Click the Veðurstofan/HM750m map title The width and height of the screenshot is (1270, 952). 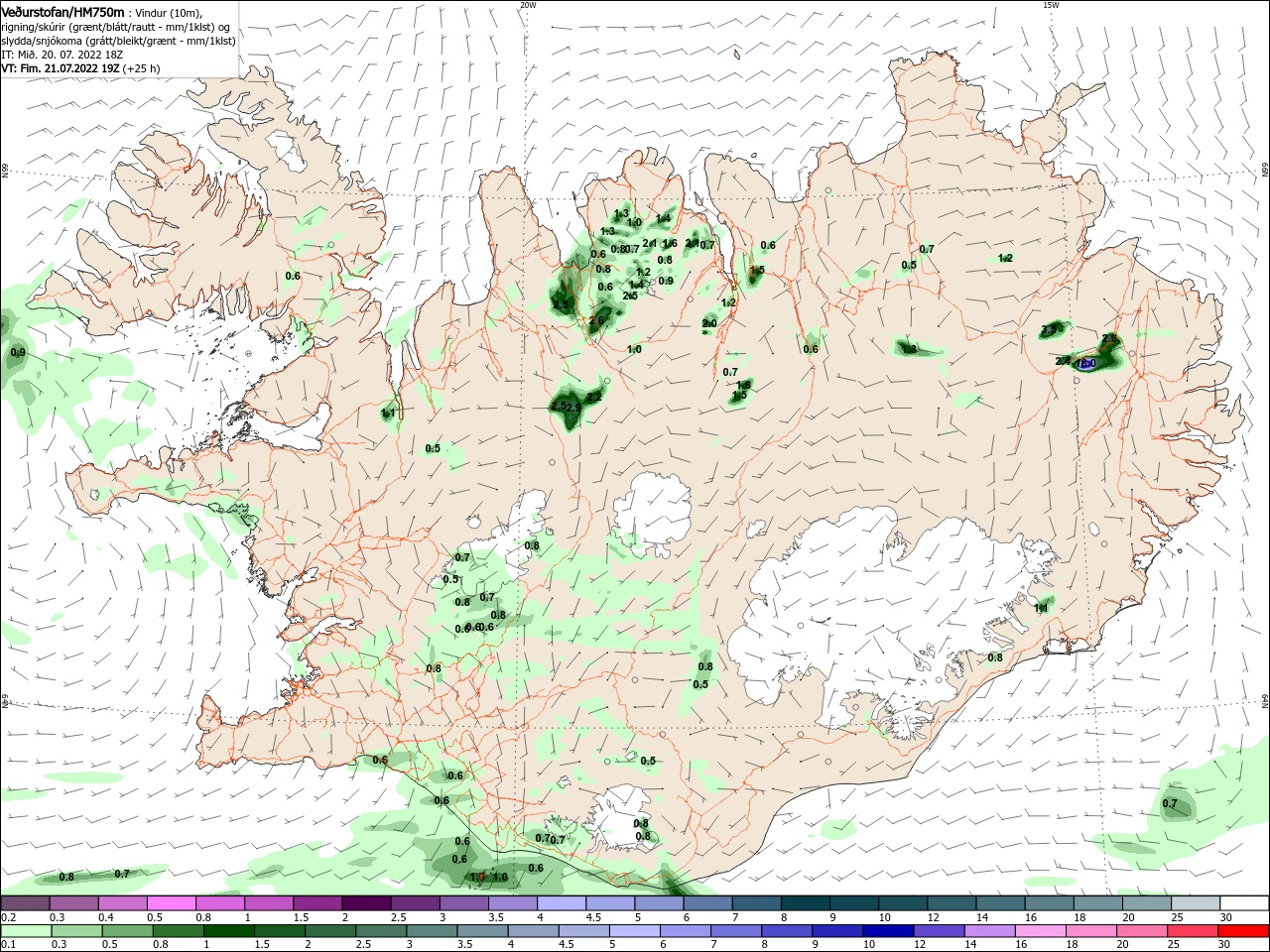click(x=63, y=11)
